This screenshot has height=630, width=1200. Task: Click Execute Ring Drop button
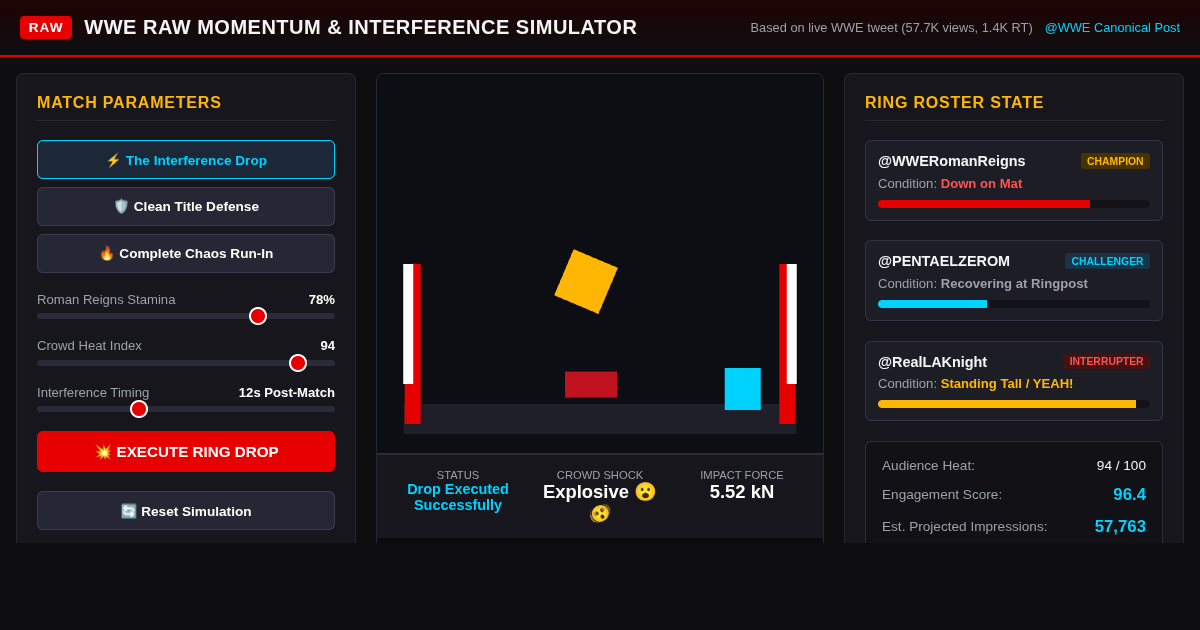[186, 451]
